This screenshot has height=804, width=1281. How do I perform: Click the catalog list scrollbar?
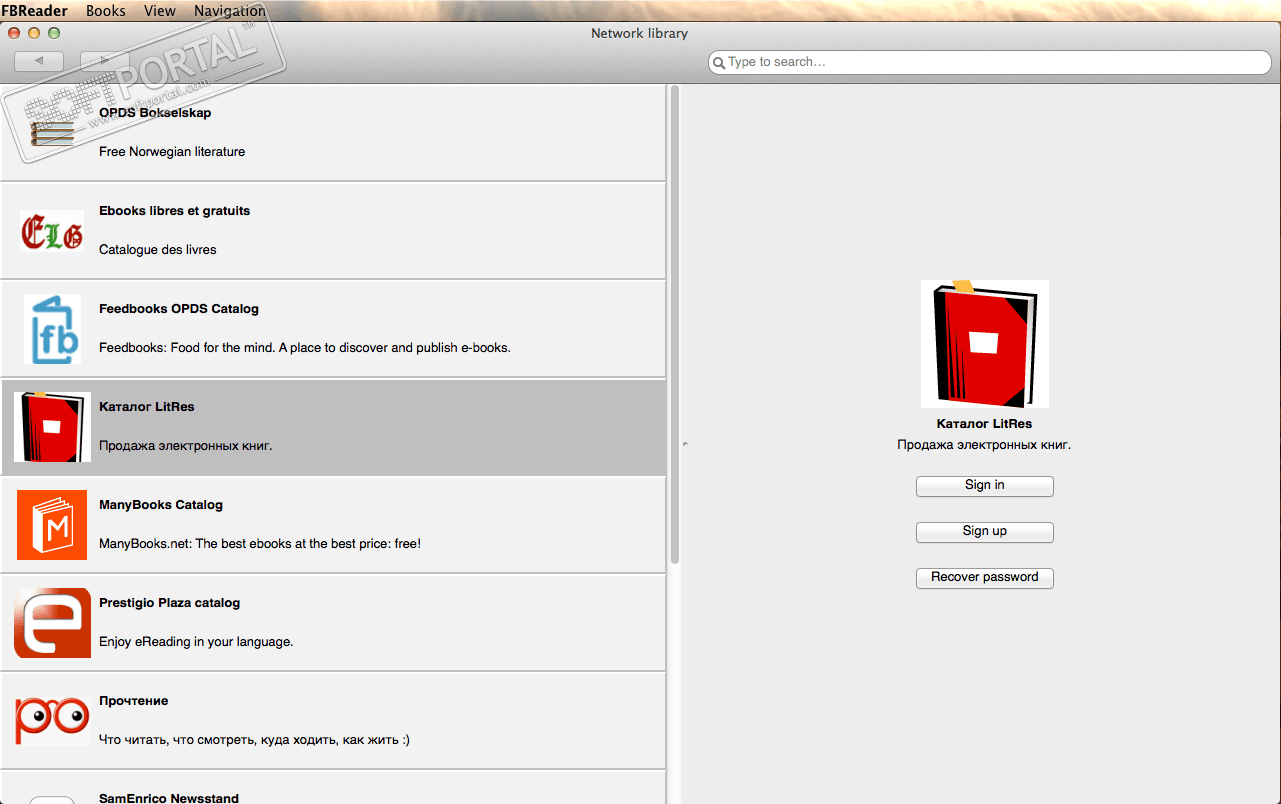(x=675, y=325)
